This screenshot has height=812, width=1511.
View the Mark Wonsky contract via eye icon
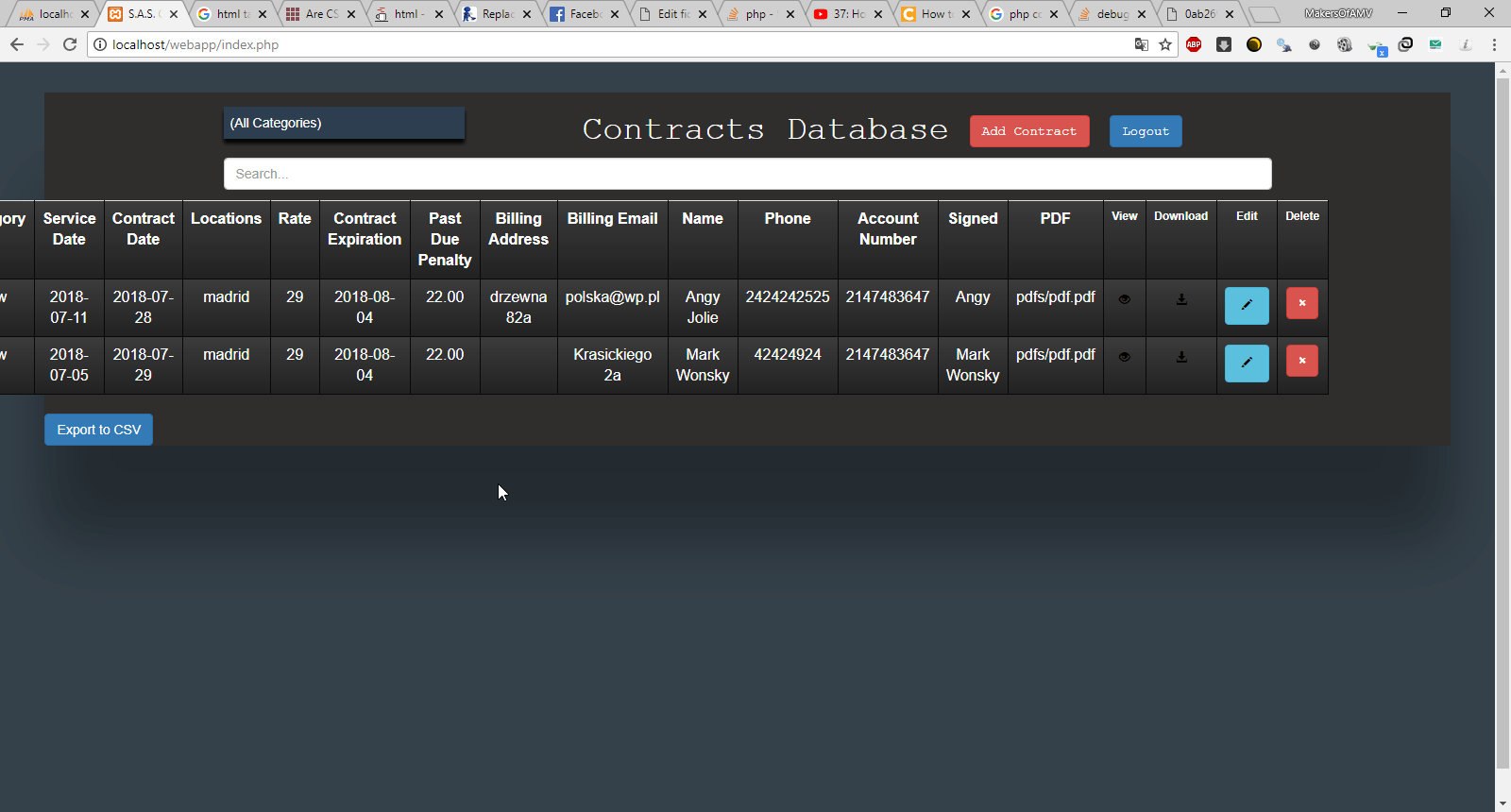[1124, 357]
